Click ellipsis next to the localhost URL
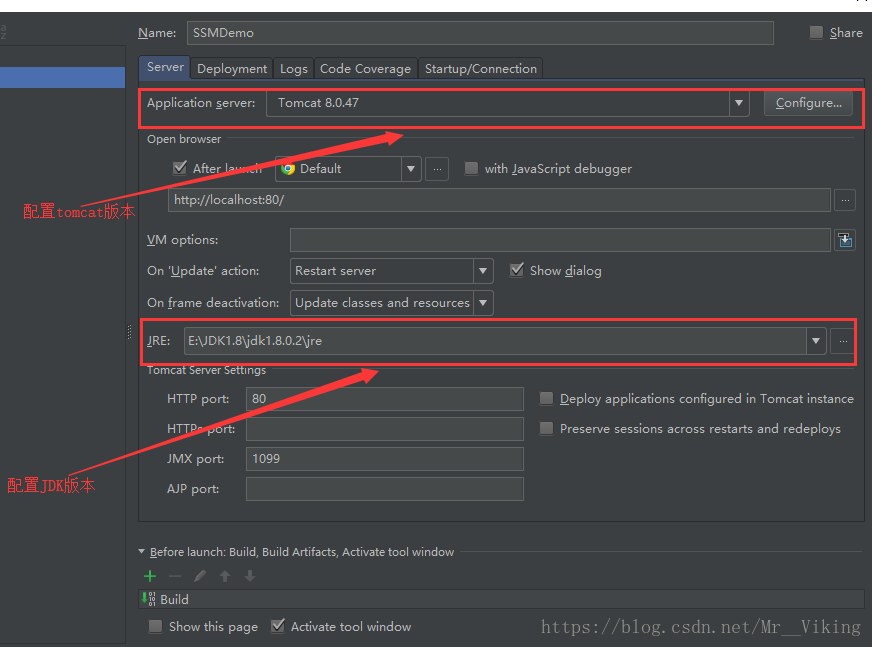This screenshot has width=872, height=647. point(845,200)
